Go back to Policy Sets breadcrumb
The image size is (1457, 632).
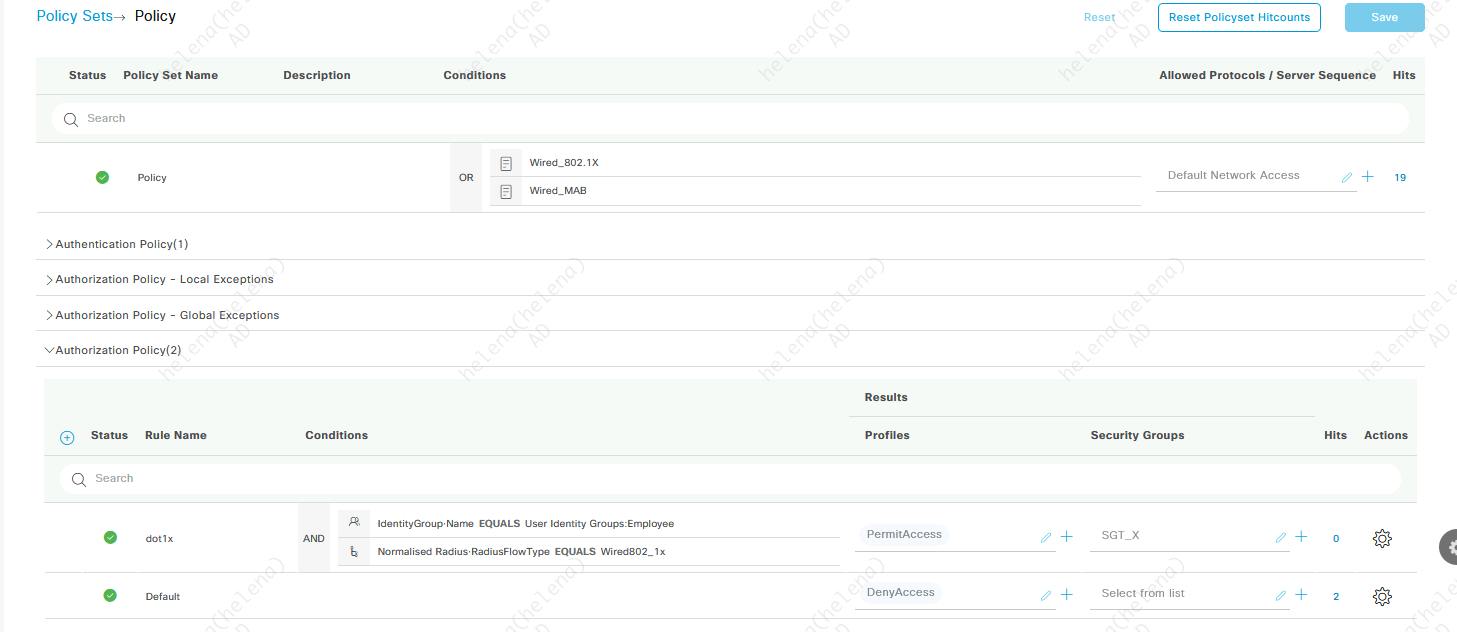coord(75,16)
